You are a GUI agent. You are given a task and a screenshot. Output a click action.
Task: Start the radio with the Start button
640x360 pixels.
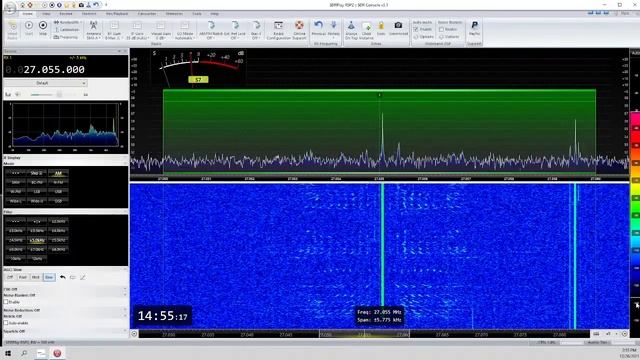29,28
